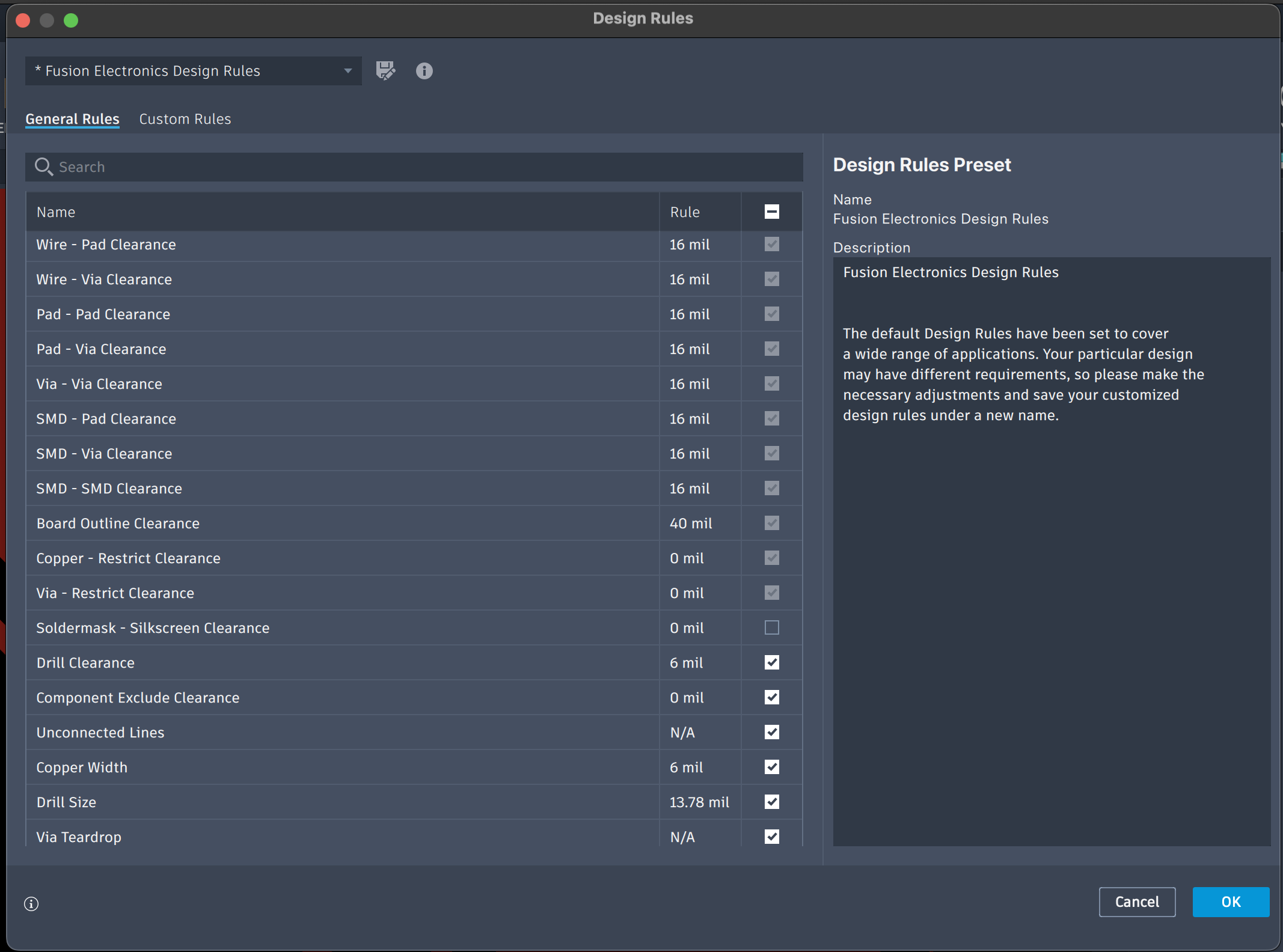Click the green macOS zoom window button
Screen dimensions: 1283x952
pyautogui.click(x=71, y=20)
